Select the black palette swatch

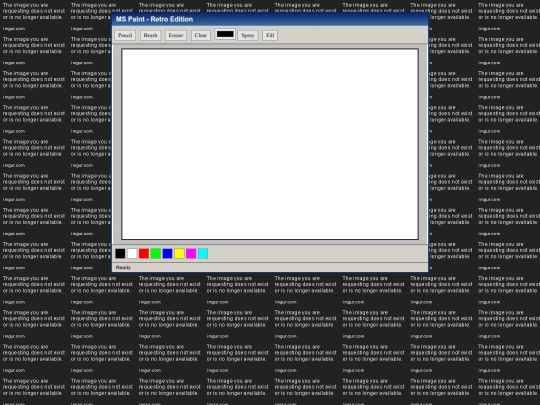point(120,253)
